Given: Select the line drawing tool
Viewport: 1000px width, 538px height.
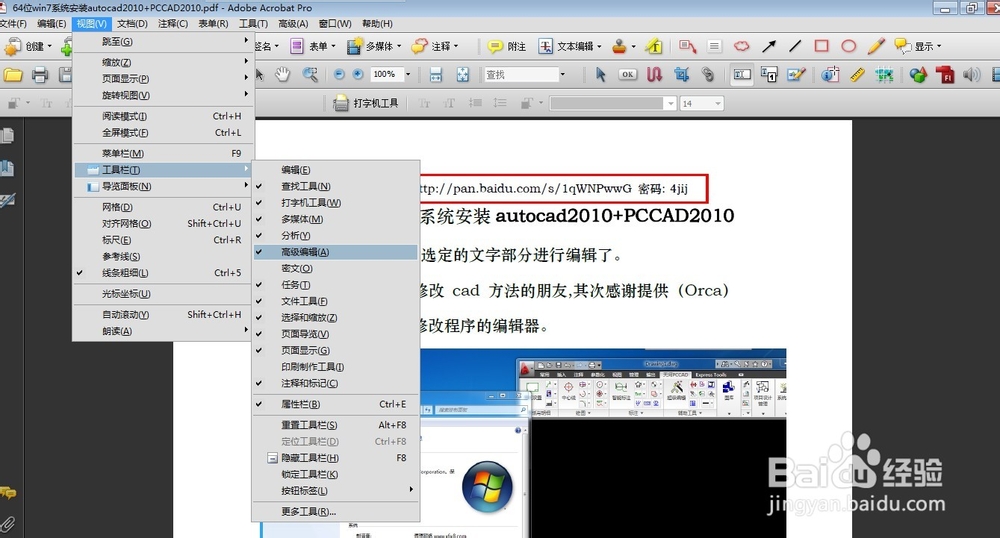Looking at the screenshot, I should (795, 46).
